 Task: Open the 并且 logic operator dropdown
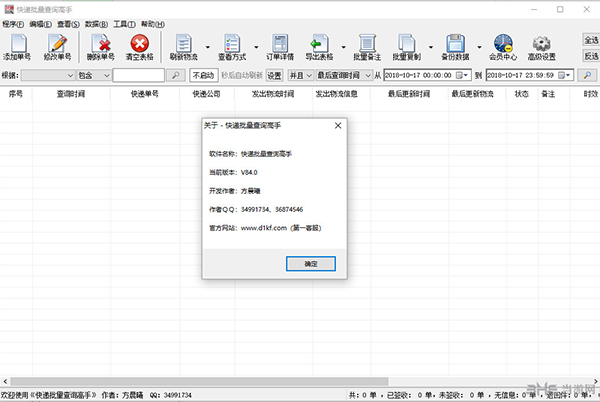tap(301, 75)
